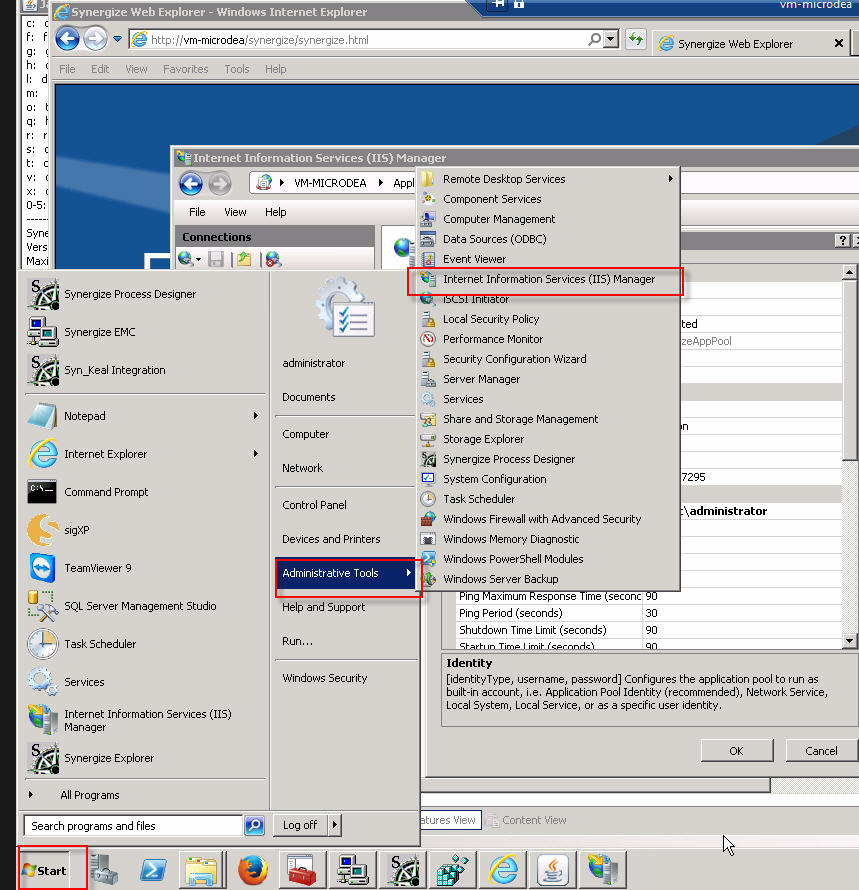This screenshot has height=890, width=859.
Task: Expand Notepad jump list arrow
Action: pos(255,415)
